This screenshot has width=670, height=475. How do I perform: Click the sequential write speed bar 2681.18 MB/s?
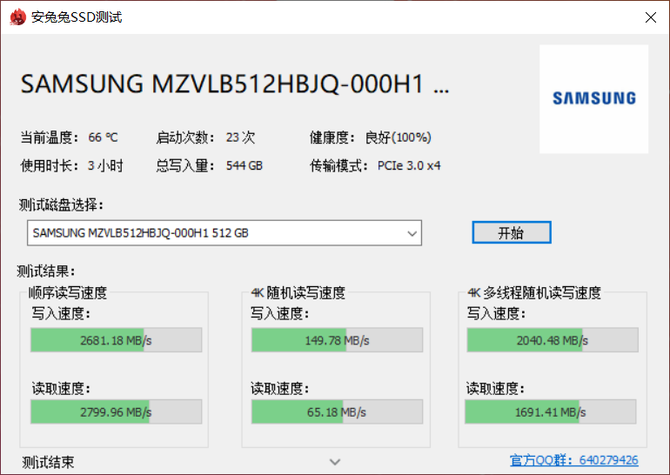(x=116, y=340)
